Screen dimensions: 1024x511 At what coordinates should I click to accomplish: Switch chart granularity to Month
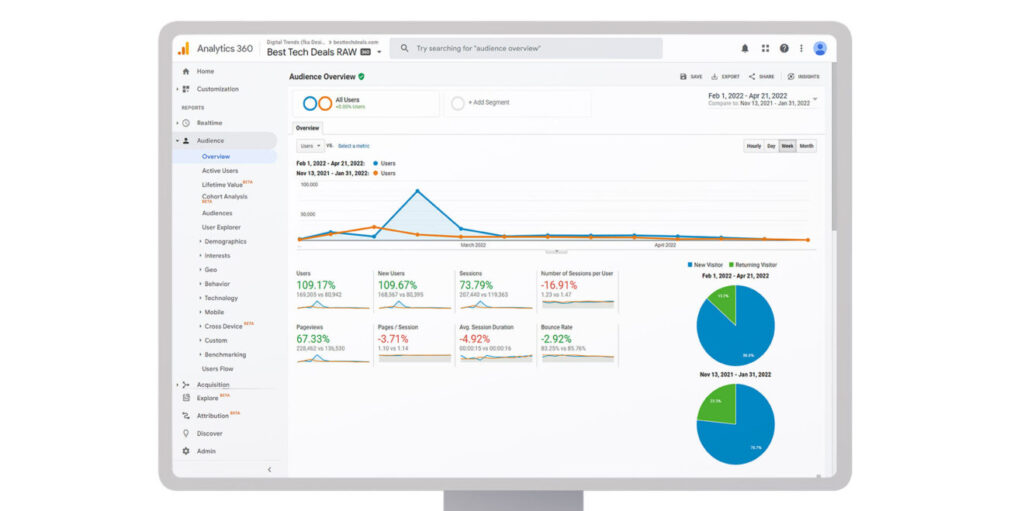coord(806,146)
